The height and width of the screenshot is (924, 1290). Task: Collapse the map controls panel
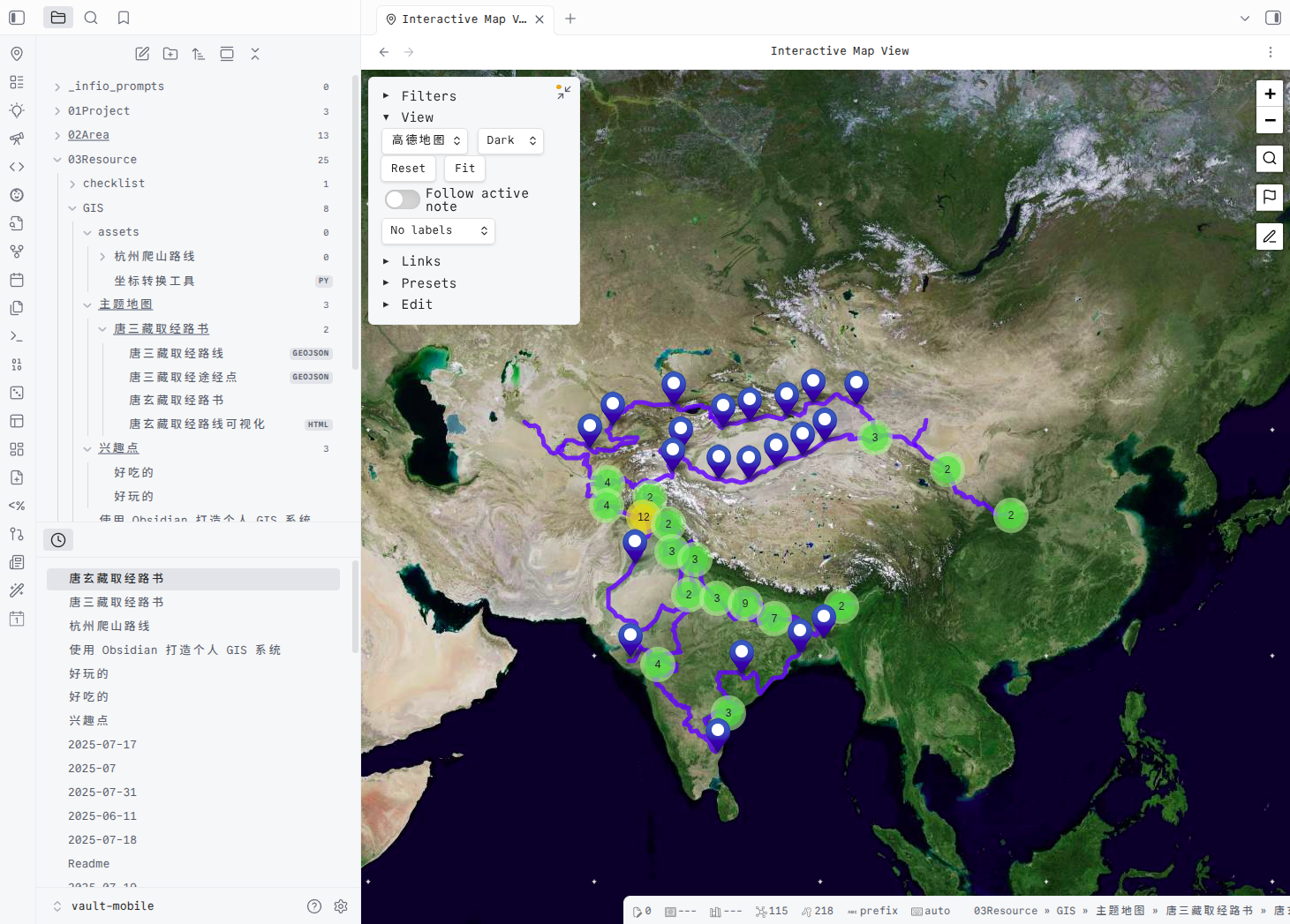click(563, 92)
